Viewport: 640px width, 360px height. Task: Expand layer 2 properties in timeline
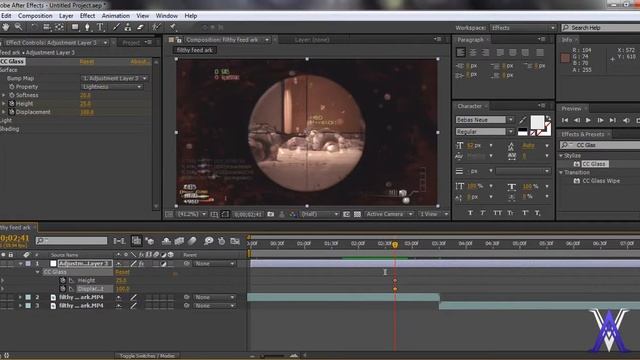click(x=20, y=297)
